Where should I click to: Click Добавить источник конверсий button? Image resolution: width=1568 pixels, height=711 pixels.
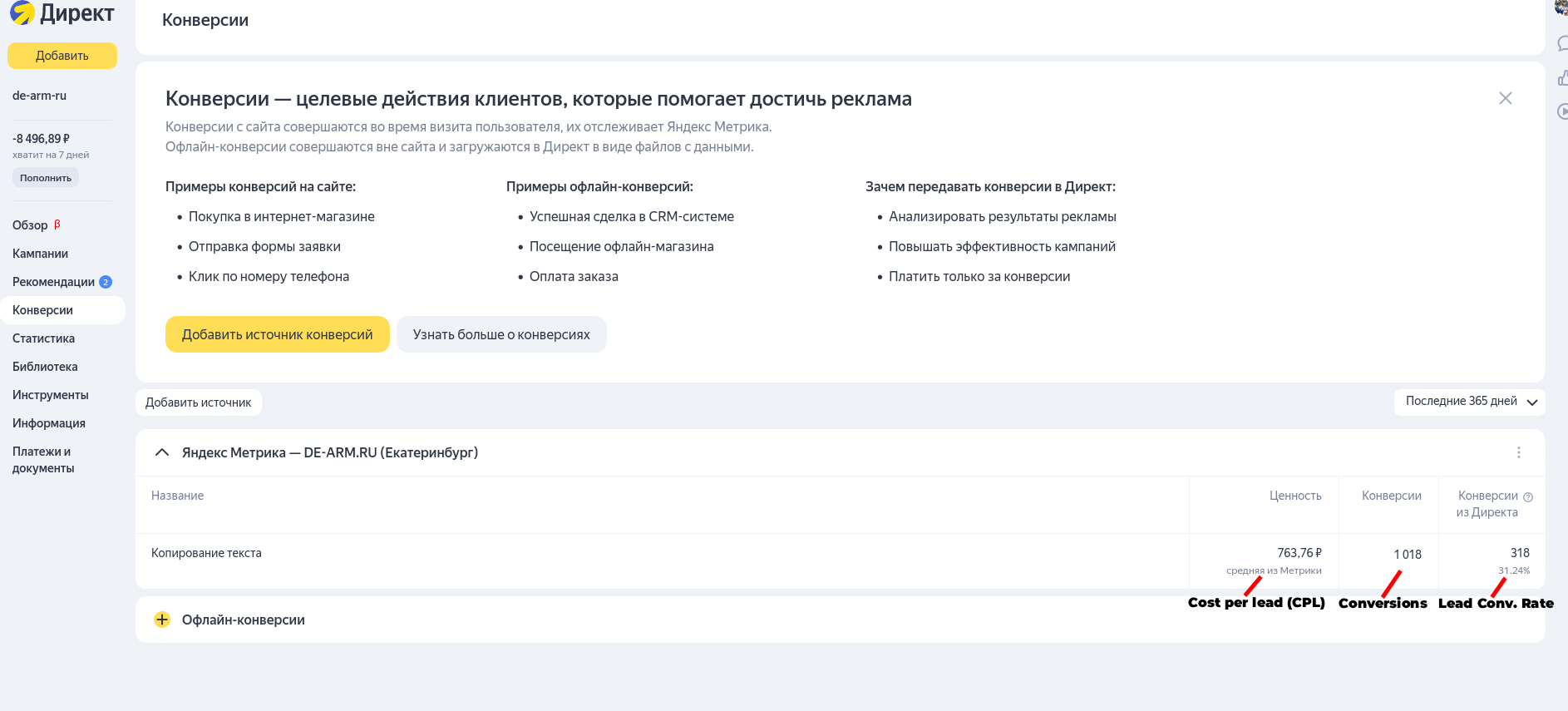tap(278, 334)
